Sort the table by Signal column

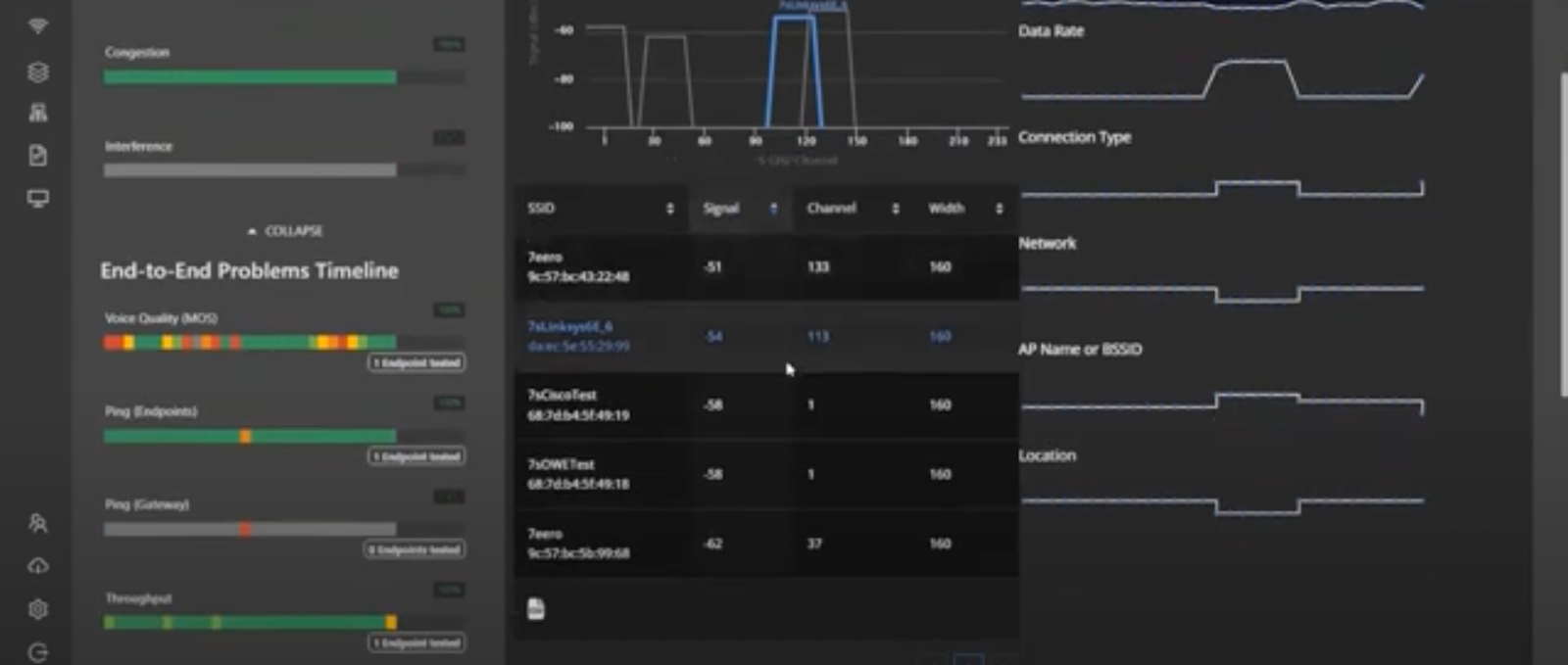tap(773, 209)
